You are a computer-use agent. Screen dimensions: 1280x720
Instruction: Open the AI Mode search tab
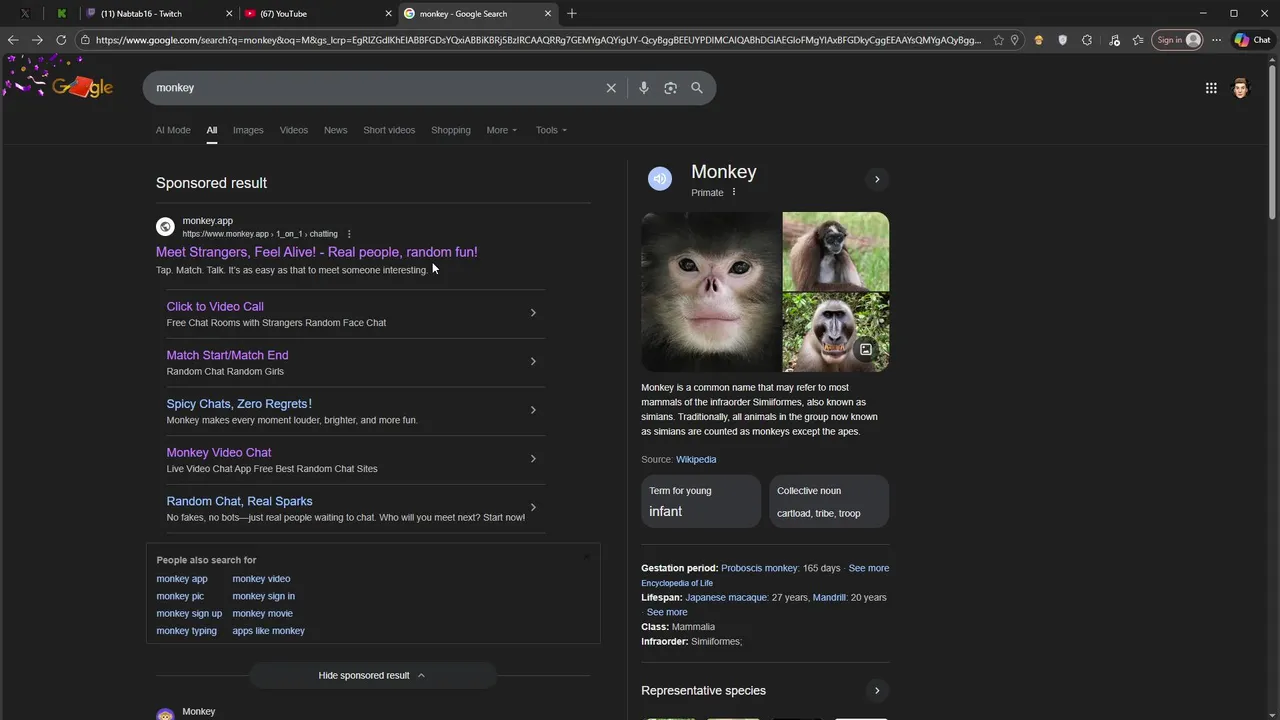click(x=173, y=130)
